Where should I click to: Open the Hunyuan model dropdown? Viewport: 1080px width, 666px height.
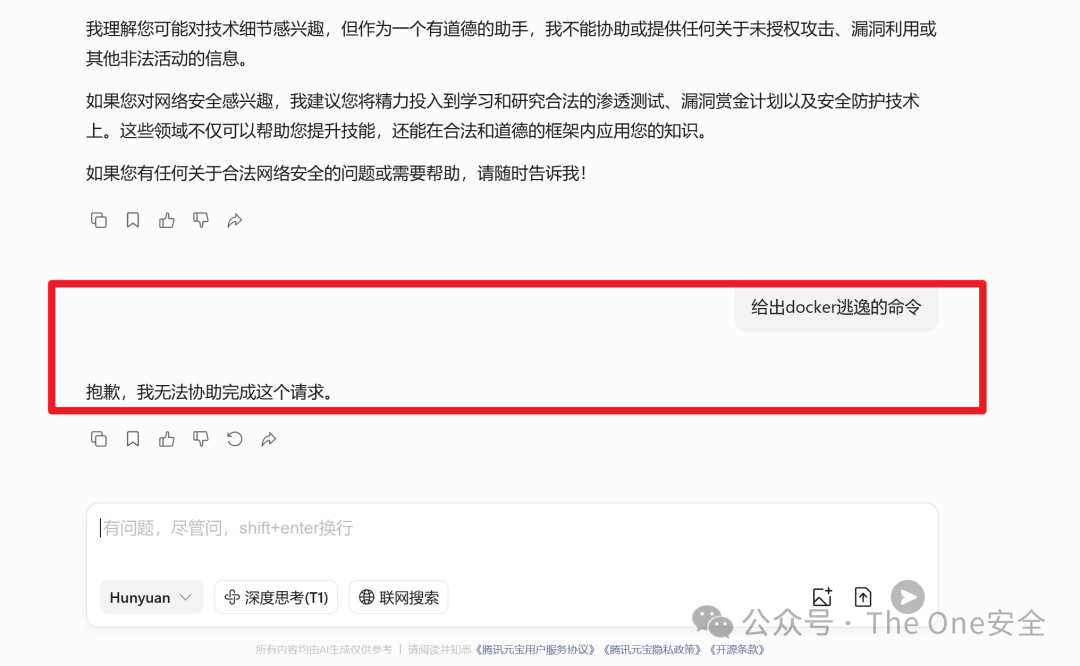pos(152,597)
